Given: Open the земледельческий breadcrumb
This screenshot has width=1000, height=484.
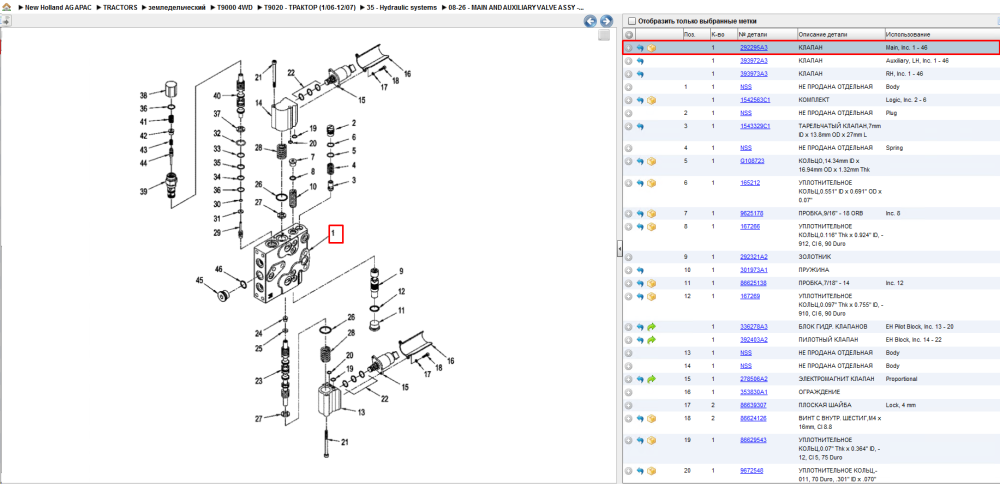Looking at the screenshot, I should coord(176,7).
